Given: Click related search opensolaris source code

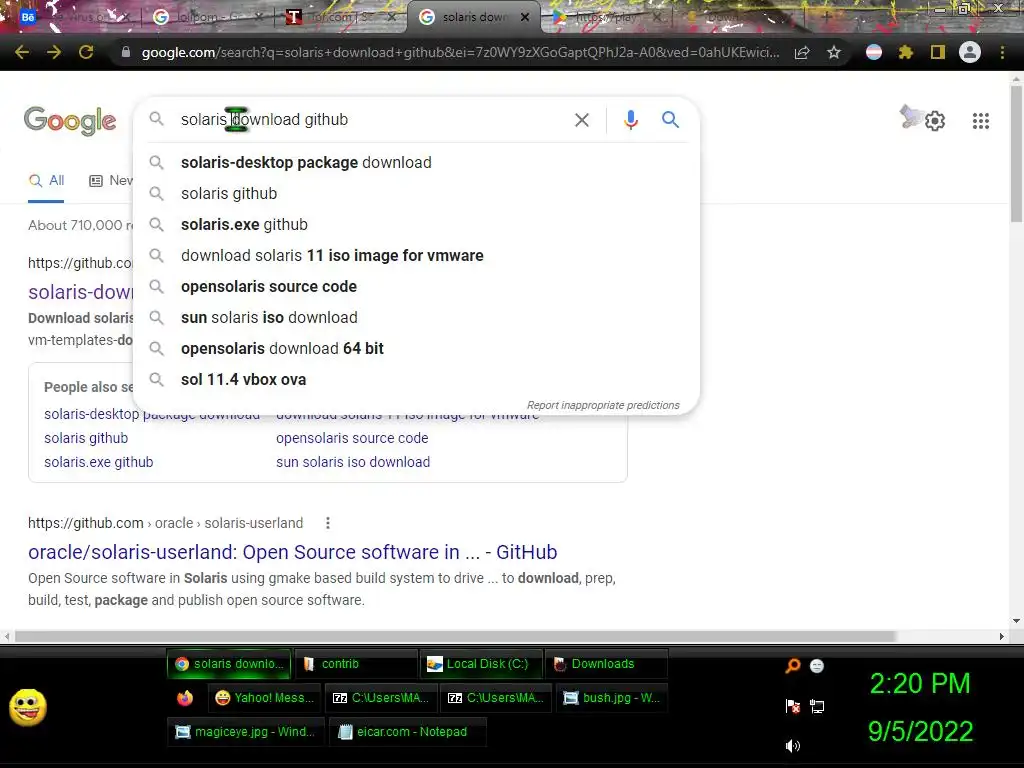Looking at the screenshot, I should point(352,438).
